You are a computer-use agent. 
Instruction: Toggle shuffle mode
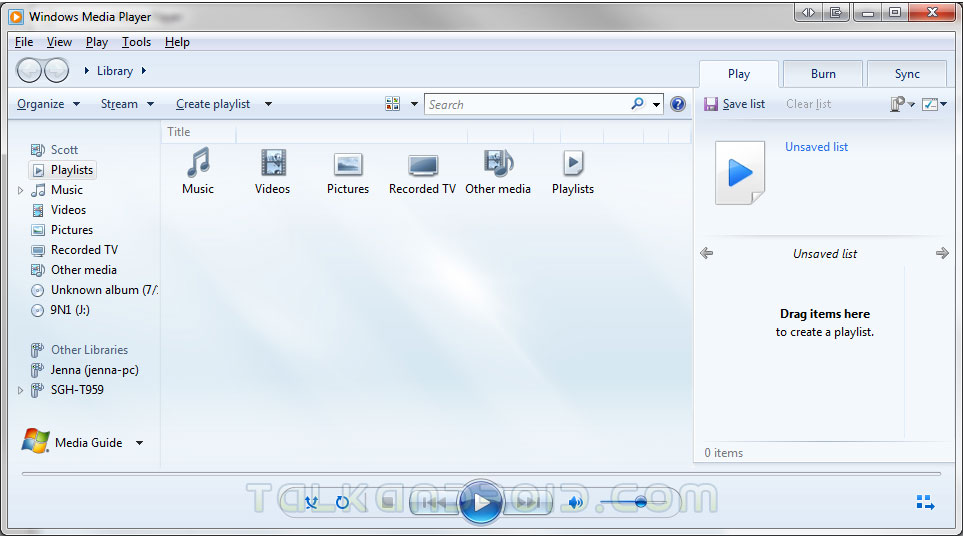(x=311, y=503)
